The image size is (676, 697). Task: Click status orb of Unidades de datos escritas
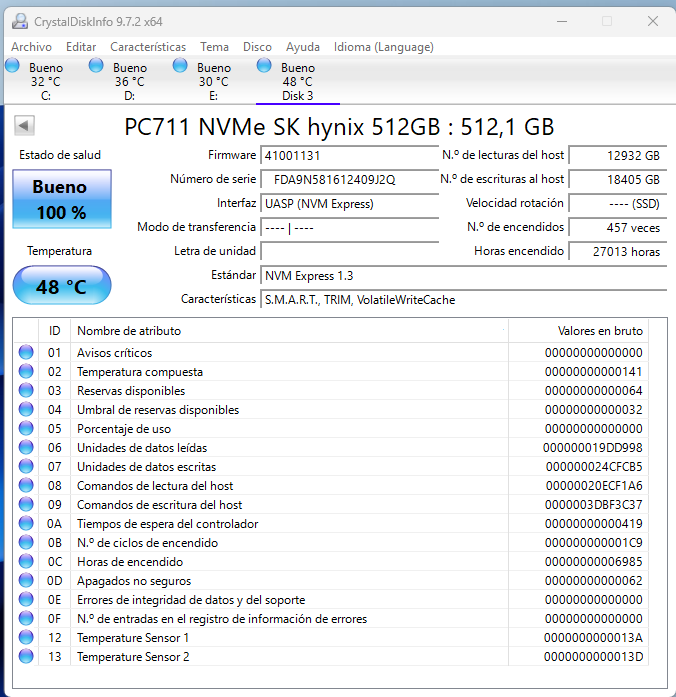coord(26,466)
